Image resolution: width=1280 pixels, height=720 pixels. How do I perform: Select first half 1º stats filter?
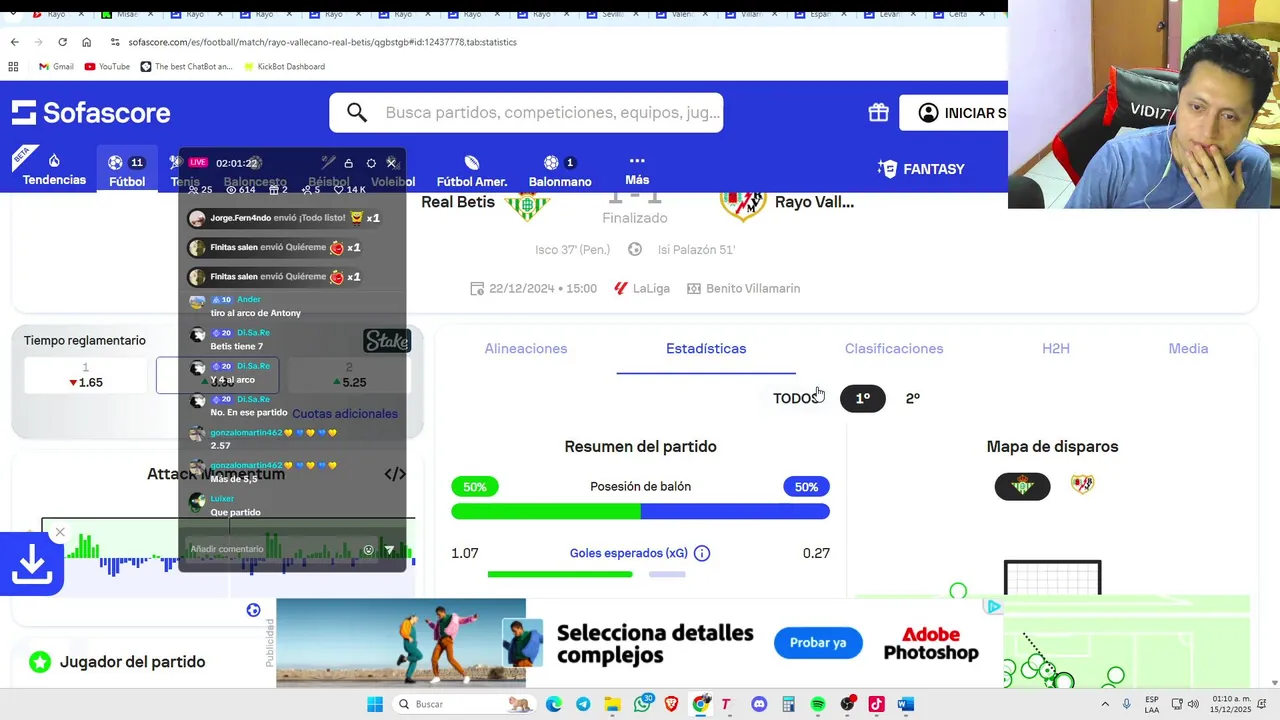coord(862,398)
